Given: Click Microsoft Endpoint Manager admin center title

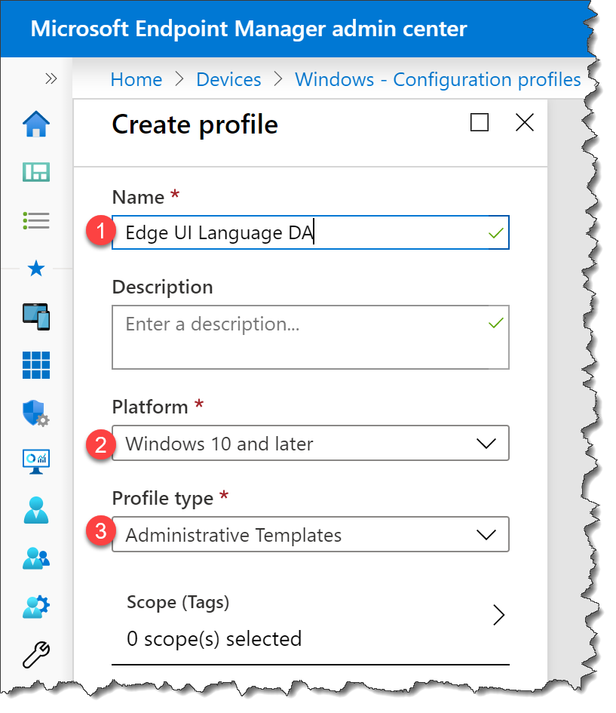Looking at the screenshot, I should coord(249,29).
